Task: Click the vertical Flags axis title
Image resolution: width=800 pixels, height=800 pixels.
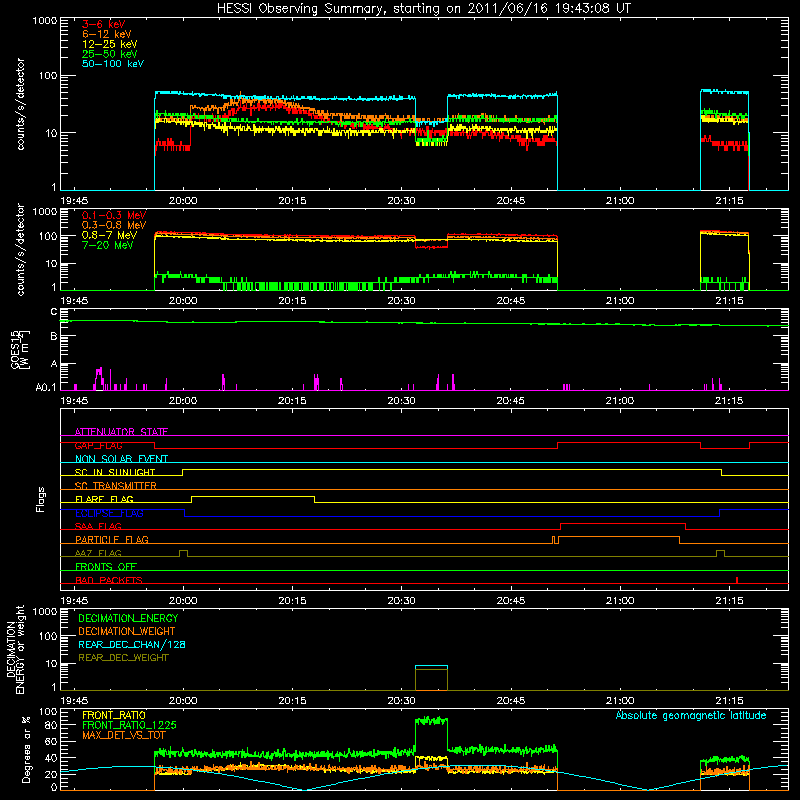Action: [x=41, y=499]
